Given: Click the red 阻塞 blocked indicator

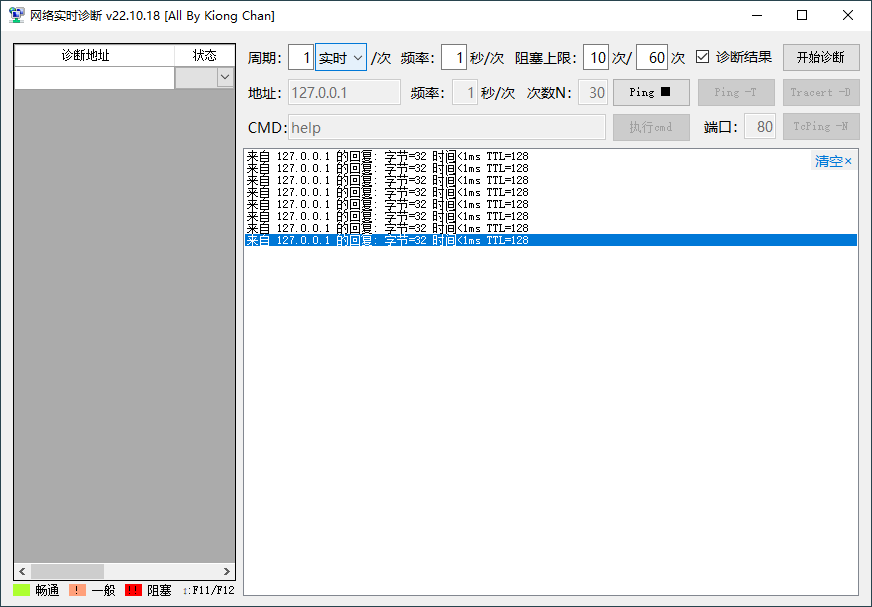Looking at the screenshot, I should 134,590.
